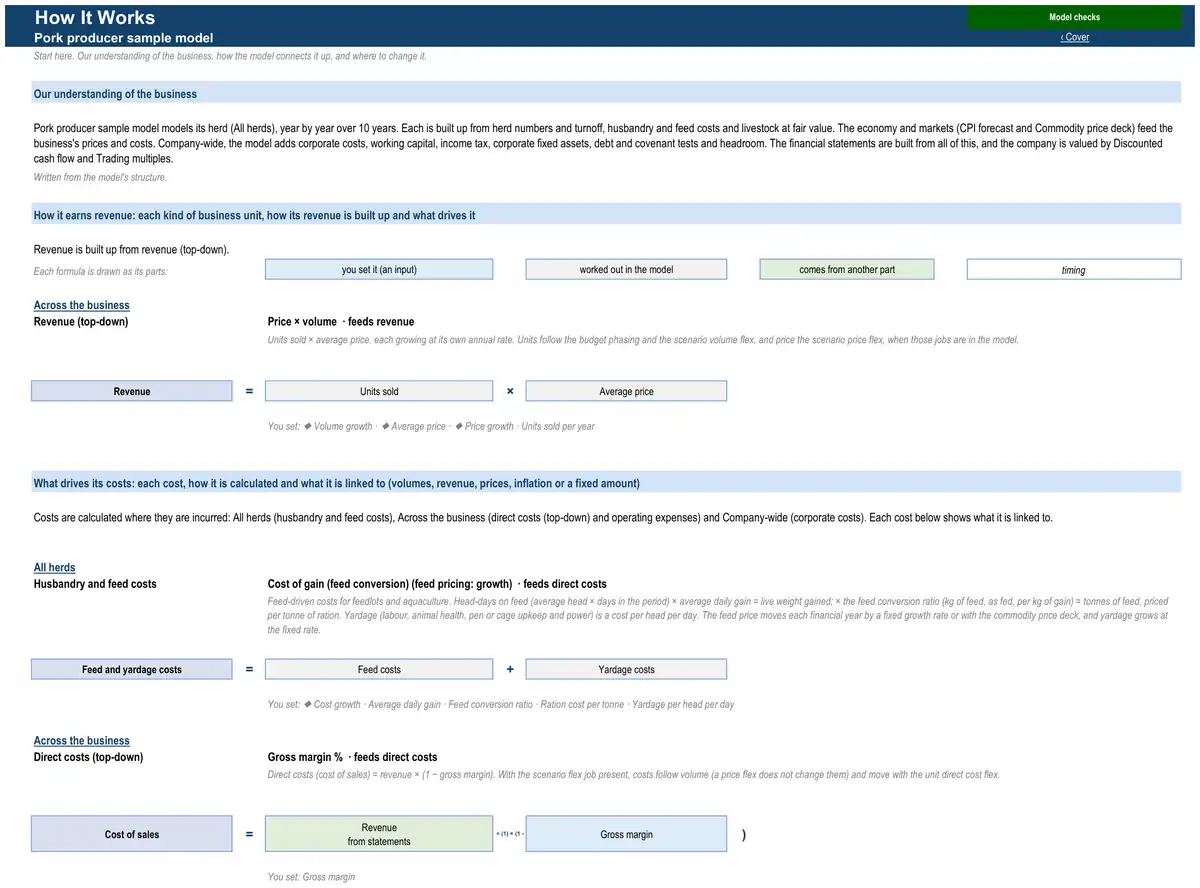Select the "you set it (an input)" legend box
This screenshot has height=888, width=1200.
point(379,270)
